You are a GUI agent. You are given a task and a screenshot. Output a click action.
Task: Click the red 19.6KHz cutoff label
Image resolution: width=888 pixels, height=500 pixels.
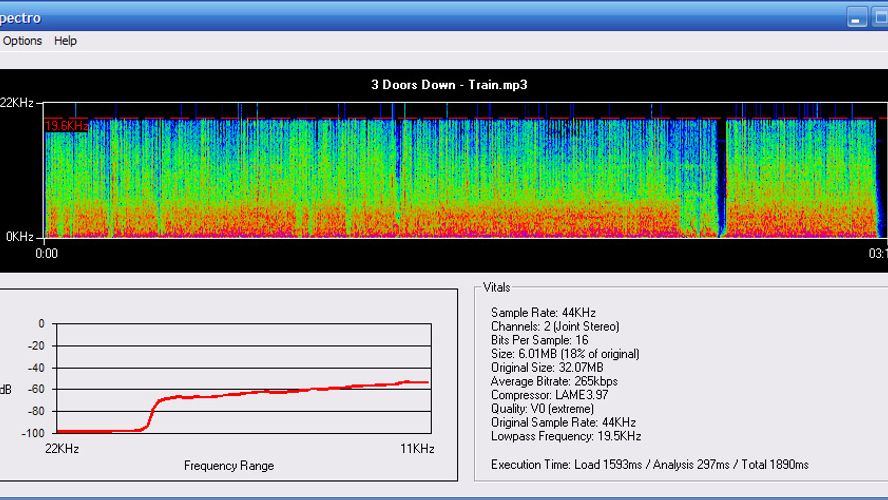coord(67,126)
